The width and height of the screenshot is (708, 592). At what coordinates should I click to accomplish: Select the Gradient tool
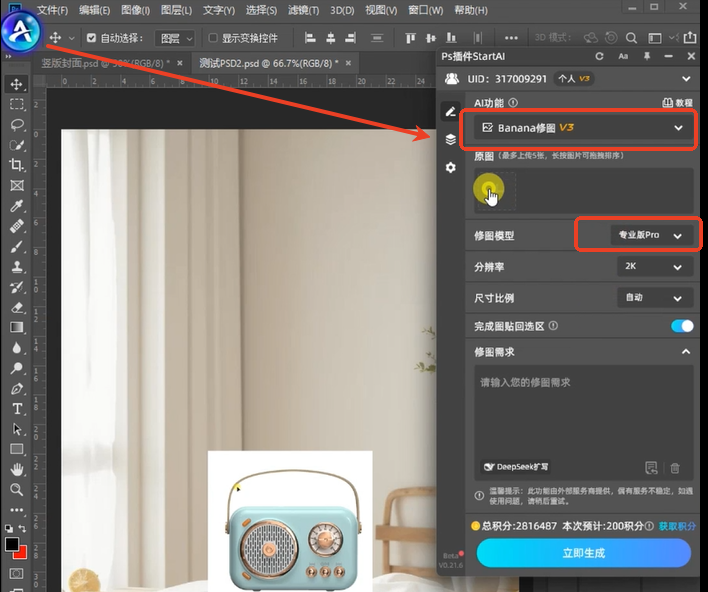[17, 327]
